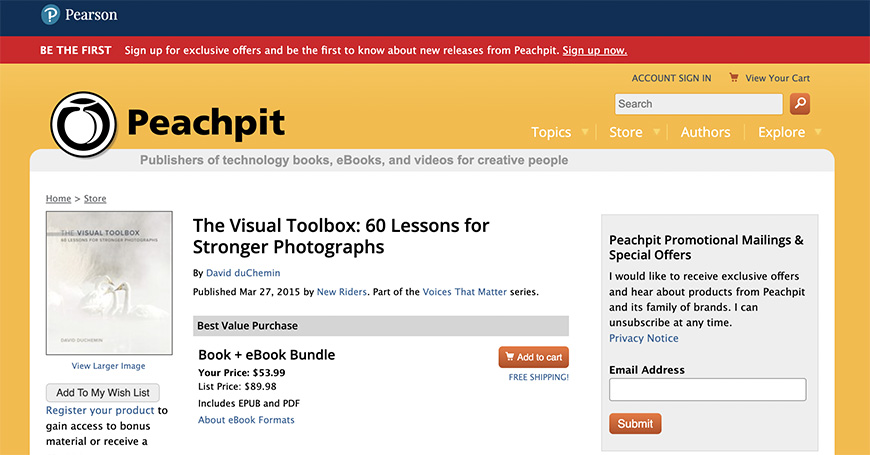
Task: Click Includes EPUB and PDF text
Action: coord(249,403)
